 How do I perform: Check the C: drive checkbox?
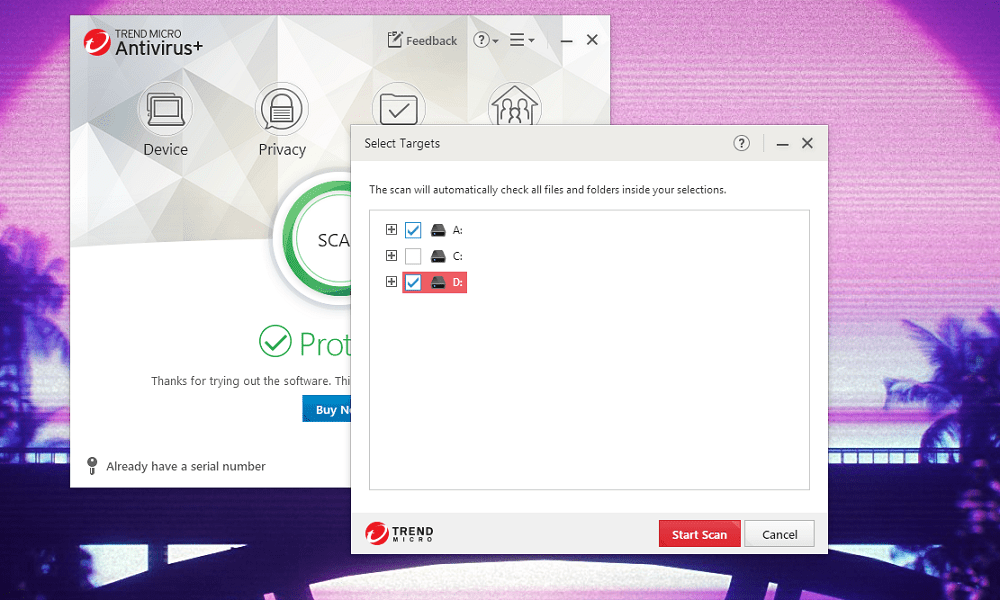tap(413, 256)
